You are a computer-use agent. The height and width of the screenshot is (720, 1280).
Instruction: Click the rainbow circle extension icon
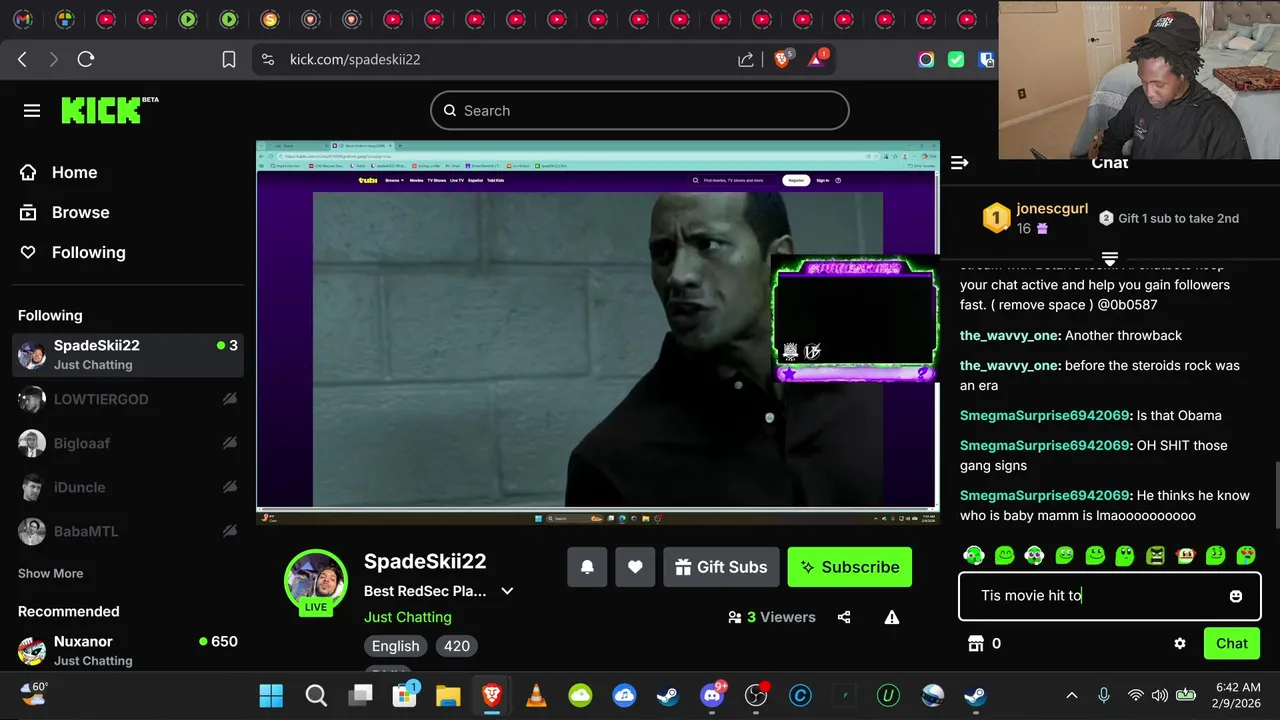point(926,59)
